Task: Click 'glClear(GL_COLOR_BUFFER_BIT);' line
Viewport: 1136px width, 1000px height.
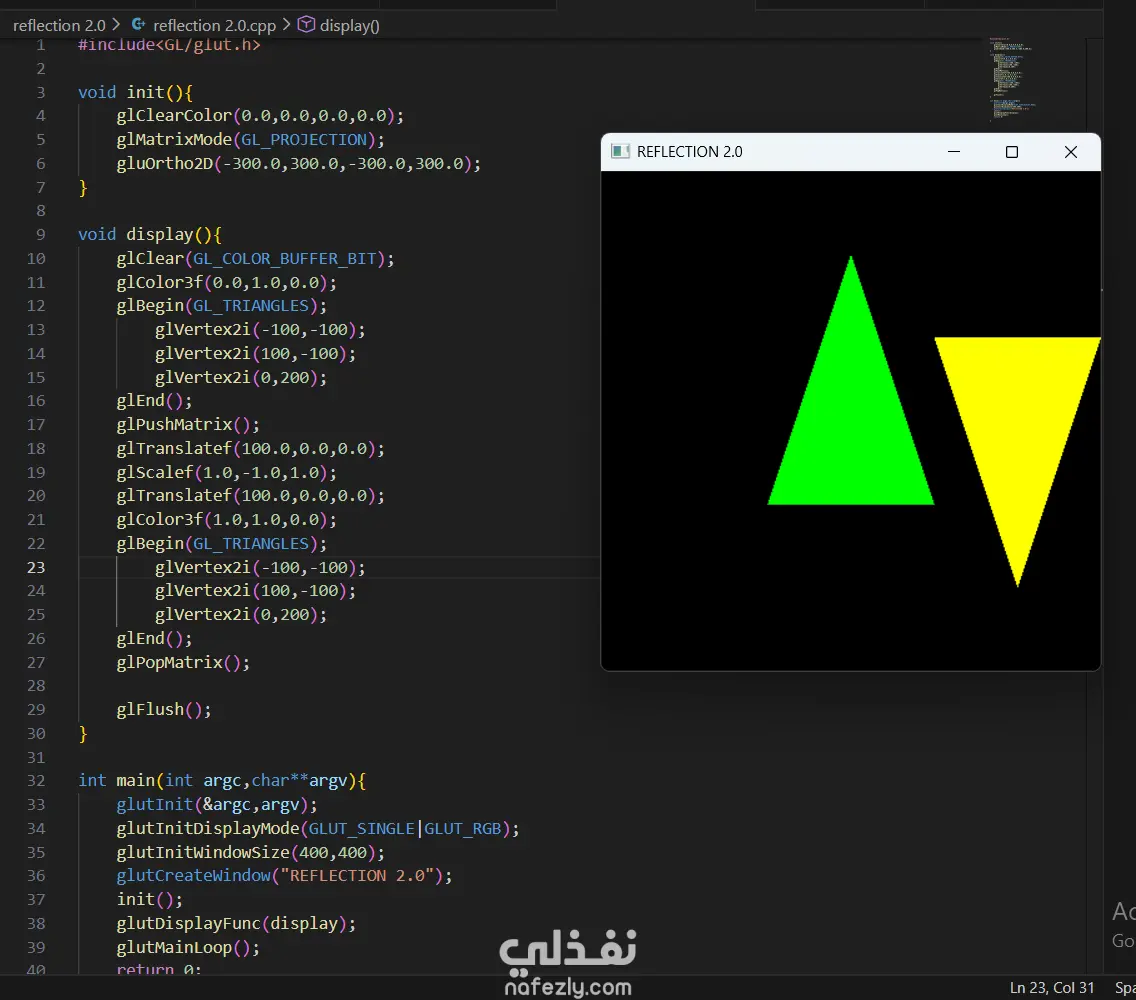Action: 256,259
